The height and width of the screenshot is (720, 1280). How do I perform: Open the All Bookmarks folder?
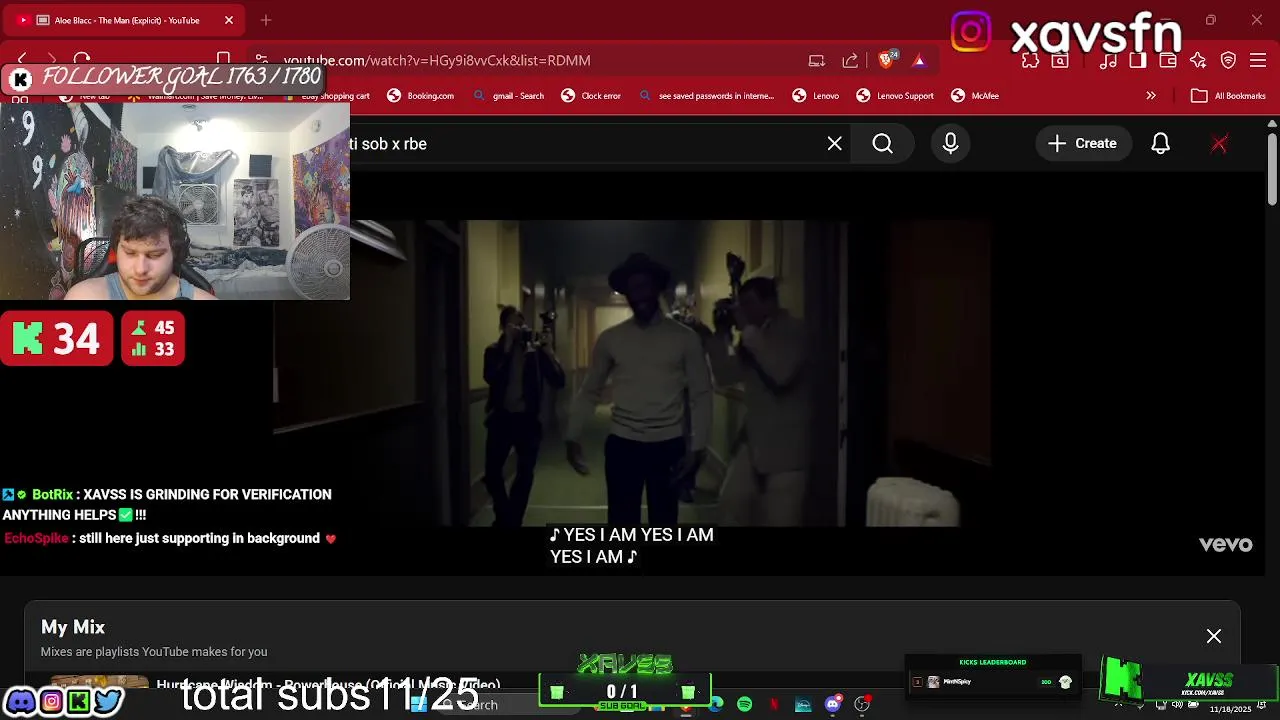[x=1228, y=96]
